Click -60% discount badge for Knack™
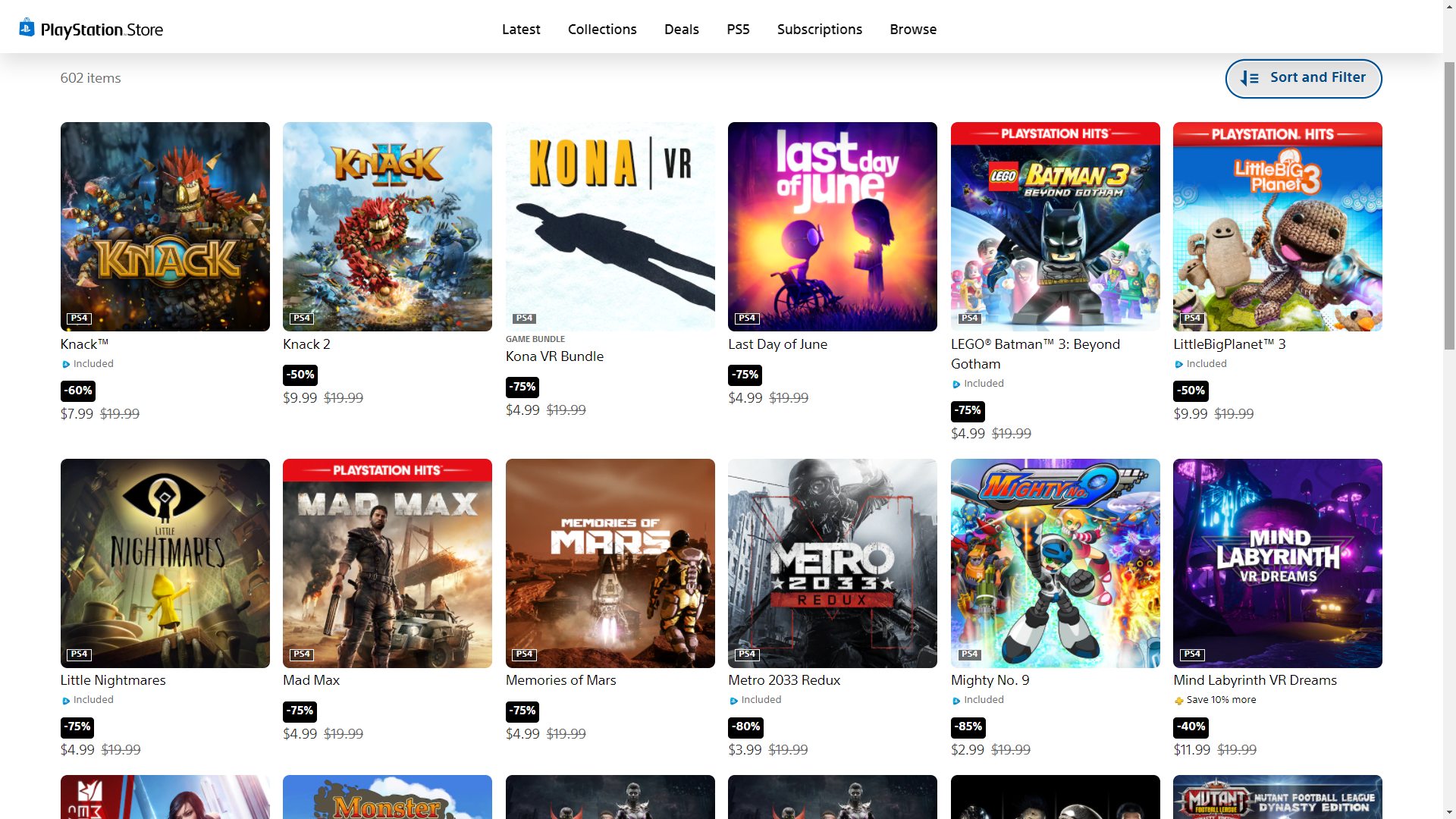 78,391
